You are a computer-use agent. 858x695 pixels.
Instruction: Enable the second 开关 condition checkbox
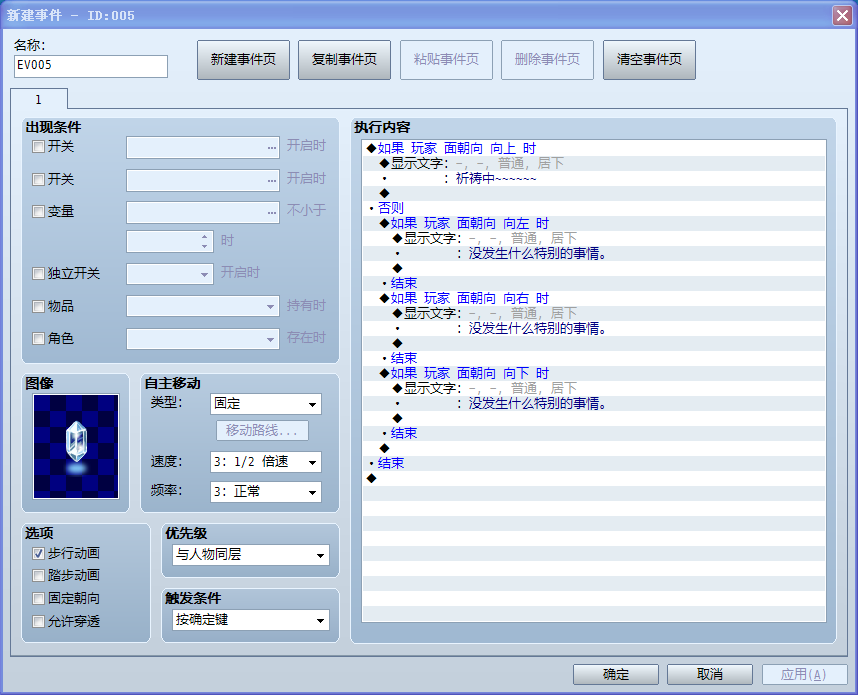pos(38,179)
